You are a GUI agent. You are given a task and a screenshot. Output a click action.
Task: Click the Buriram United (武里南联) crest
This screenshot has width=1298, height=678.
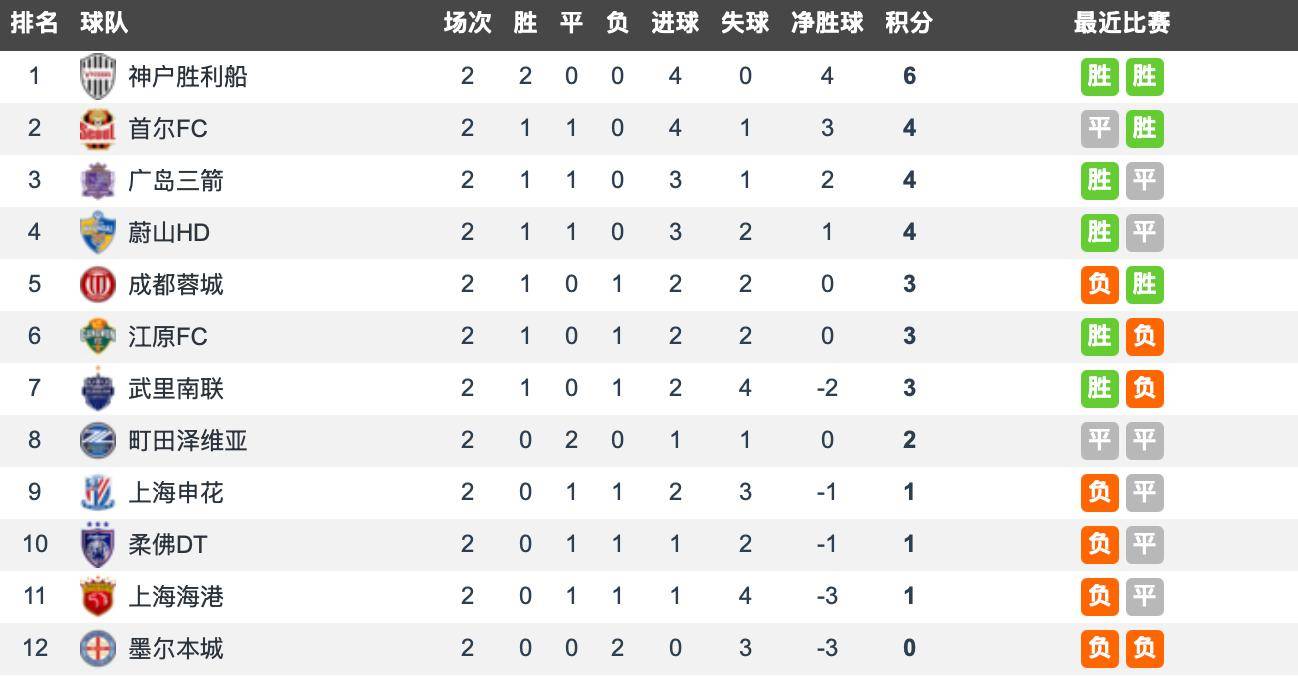(98, 389)
